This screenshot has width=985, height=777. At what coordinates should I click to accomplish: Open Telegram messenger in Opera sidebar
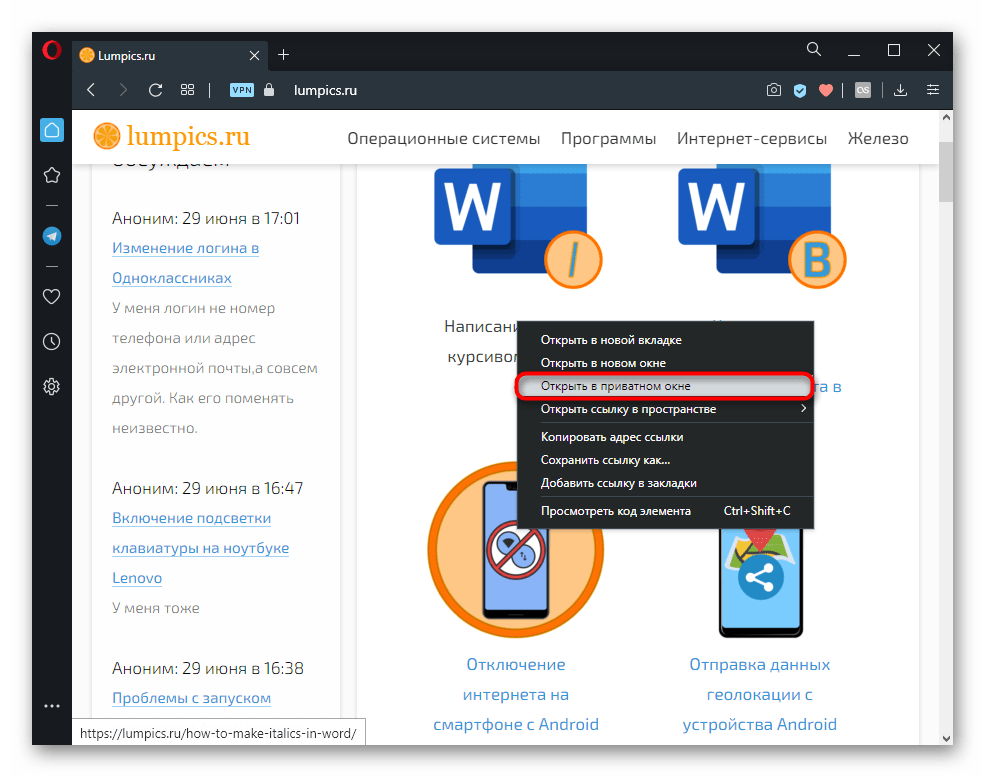tap(52, 236)
